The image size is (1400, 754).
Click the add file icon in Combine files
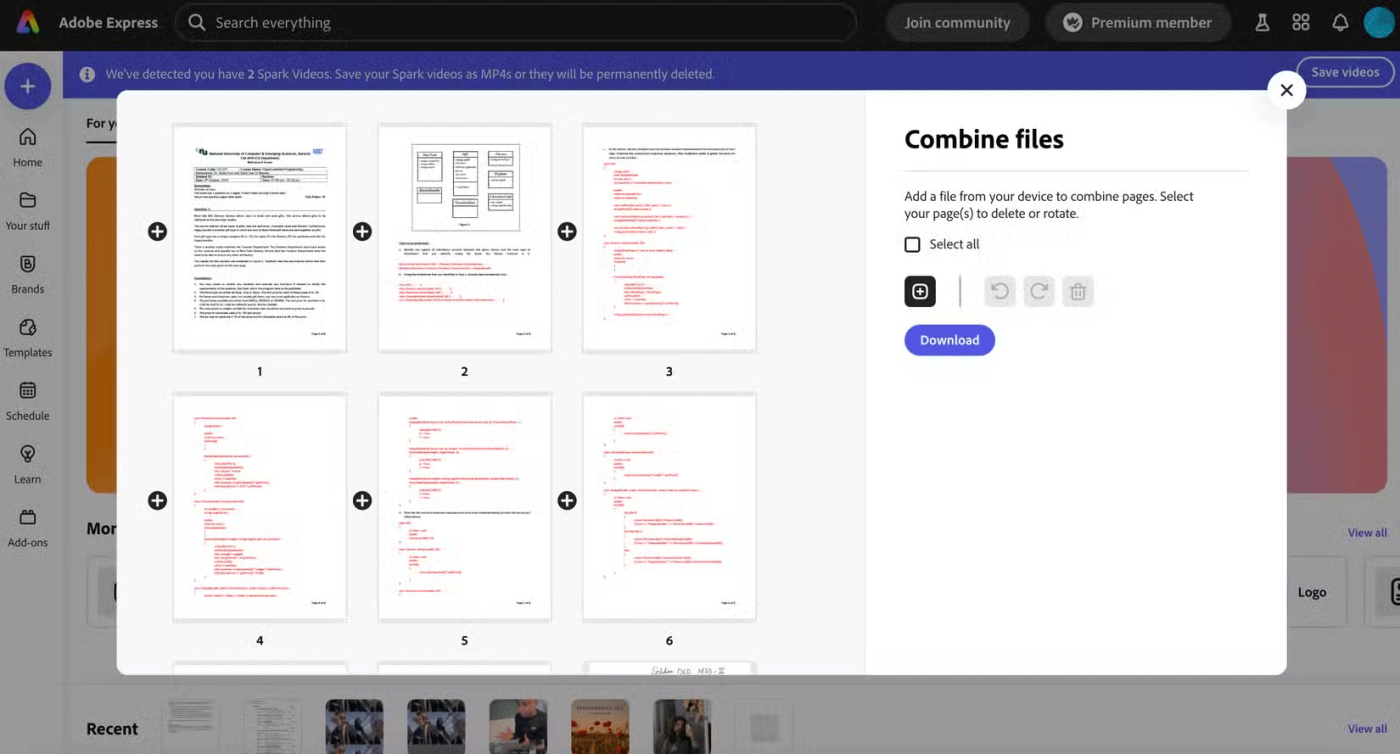tap(920, 291)
